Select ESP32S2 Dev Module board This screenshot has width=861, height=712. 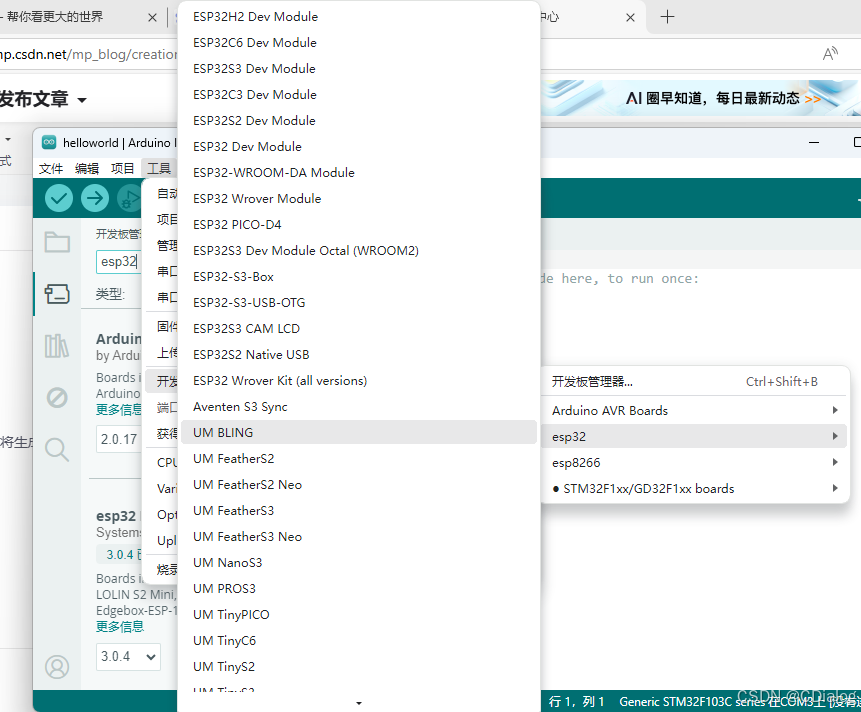[x=359, y=120]
